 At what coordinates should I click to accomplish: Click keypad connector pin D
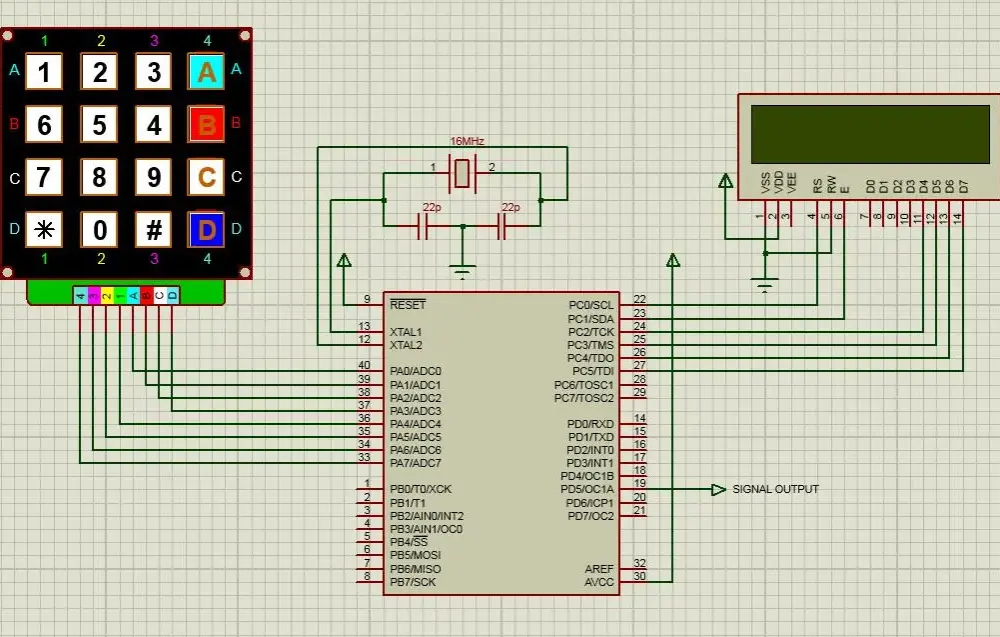[x=172, y=295]
